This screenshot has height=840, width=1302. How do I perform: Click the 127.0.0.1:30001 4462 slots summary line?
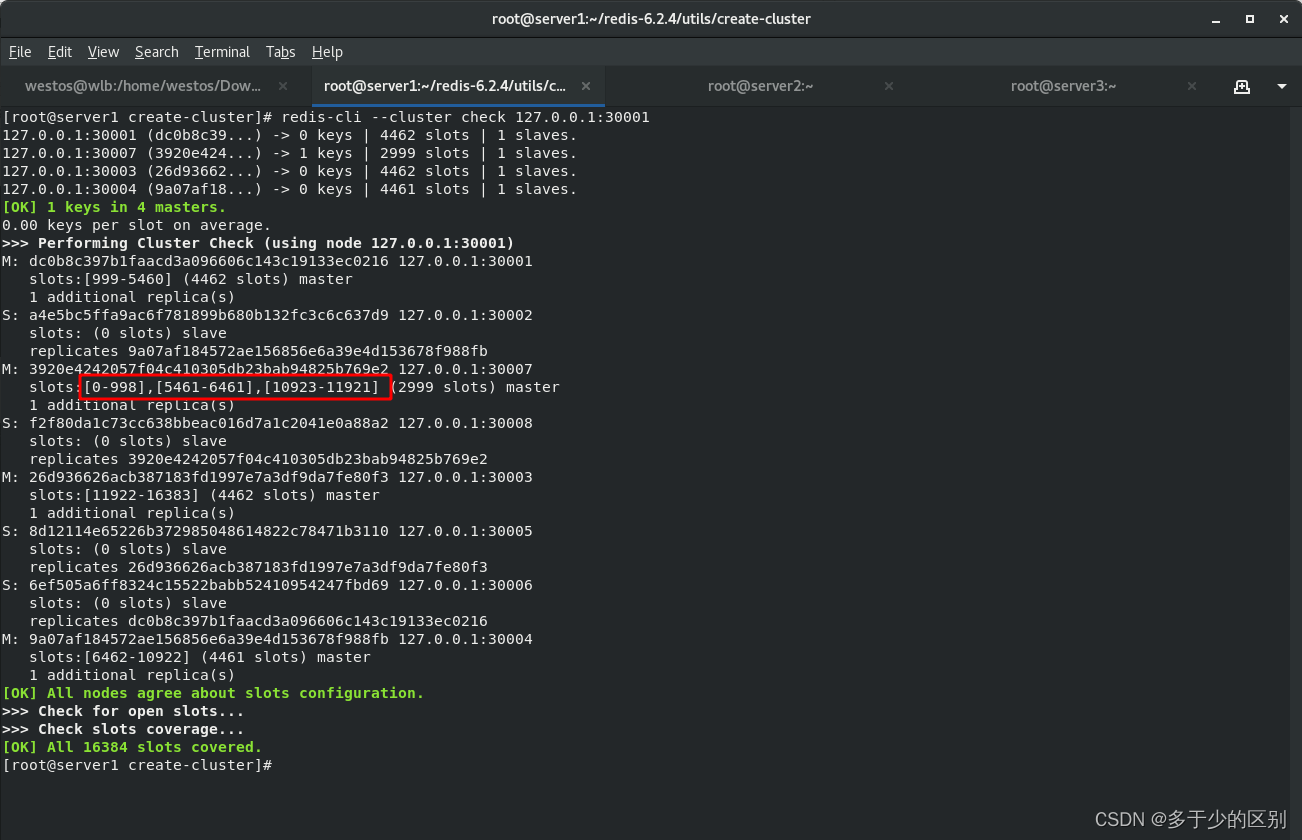point(289,135)
